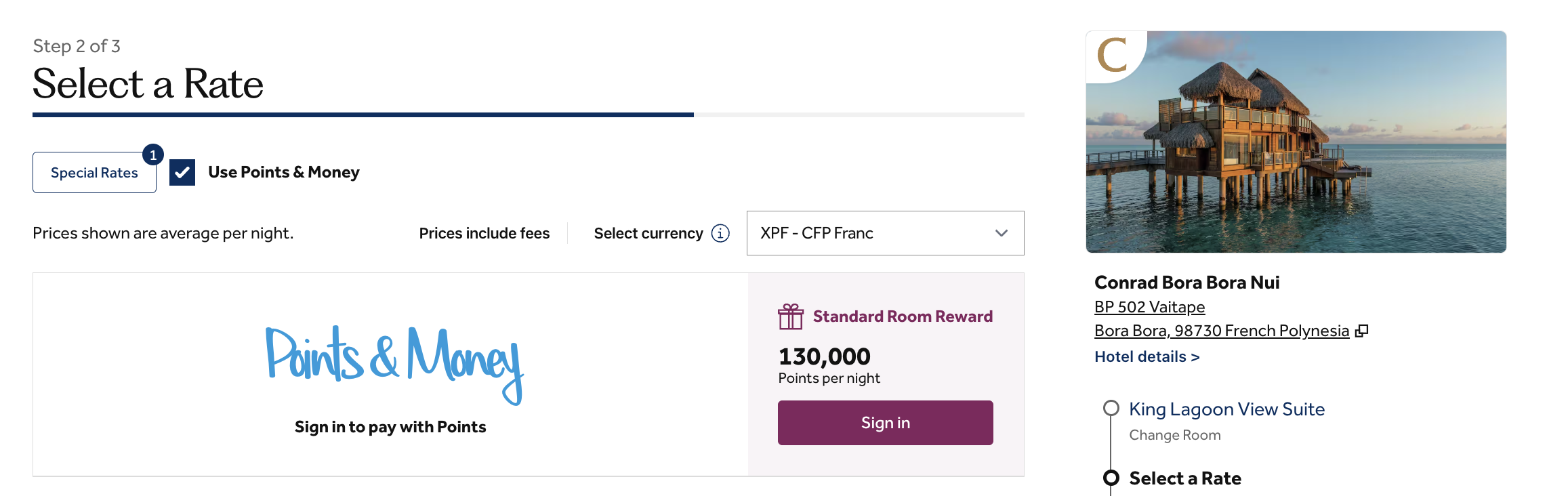The height and width of the screenshot is (496, 1568).
Task: Select the King Lagoon View Suite link
Action: point(1226,409)
